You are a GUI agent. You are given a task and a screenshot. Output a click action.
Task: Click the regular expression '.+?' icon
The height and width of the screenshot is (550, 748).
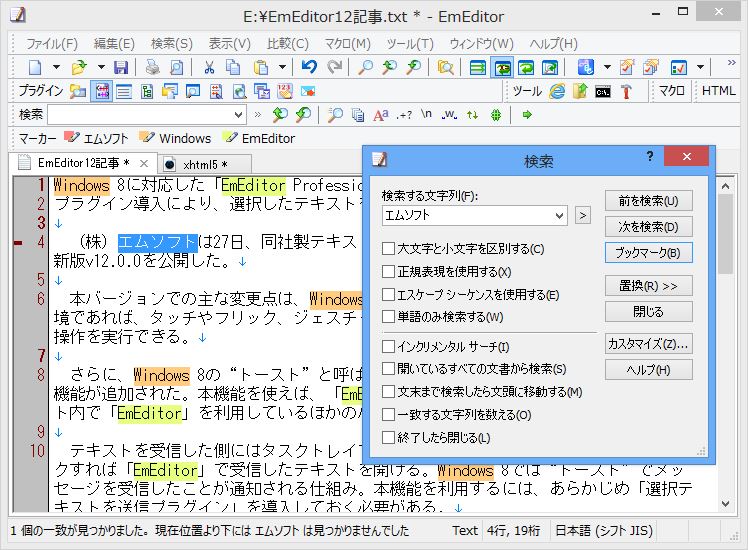[404, 115]
